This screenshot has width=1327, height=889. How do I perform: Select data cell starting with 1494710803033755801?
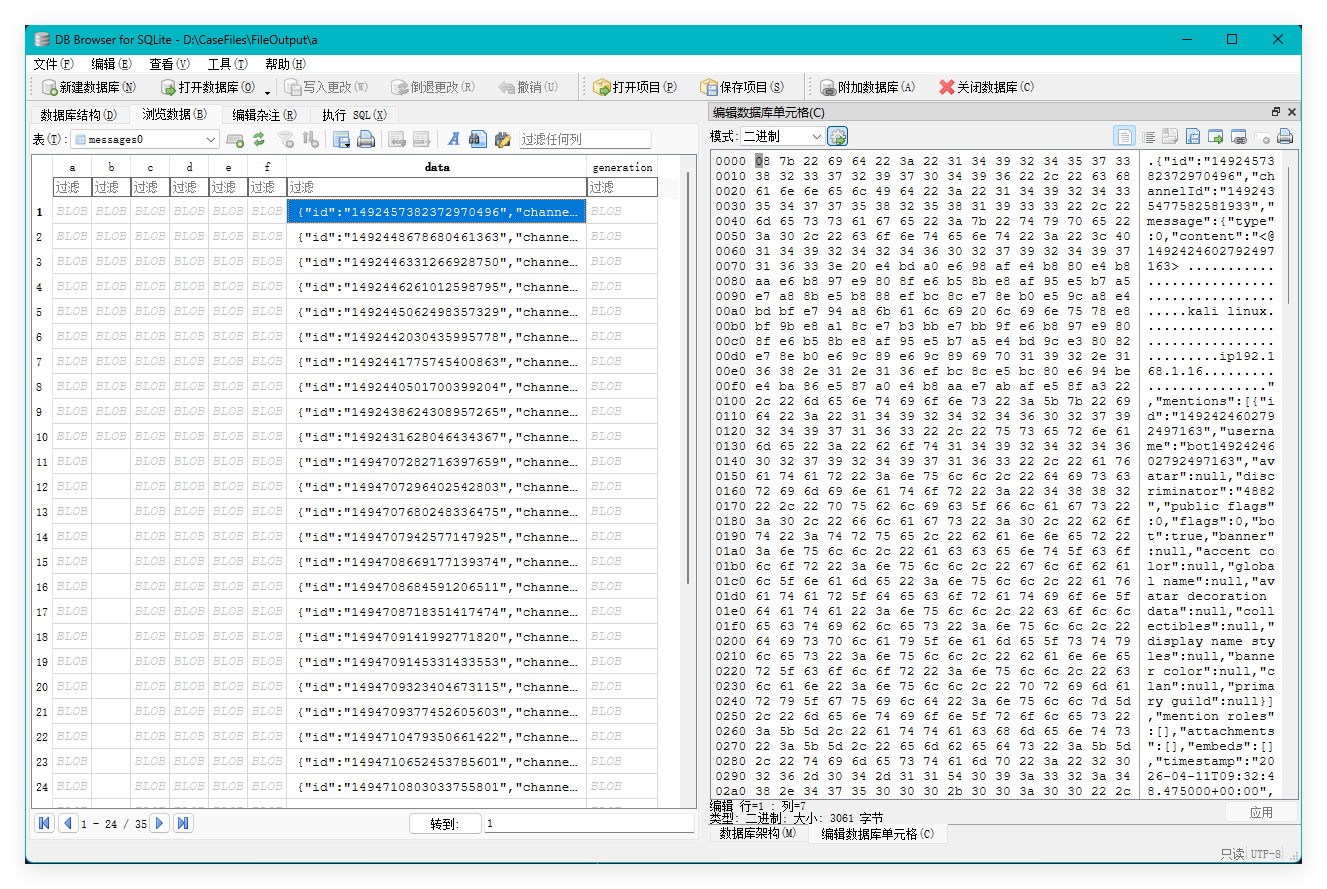point(436,787)
